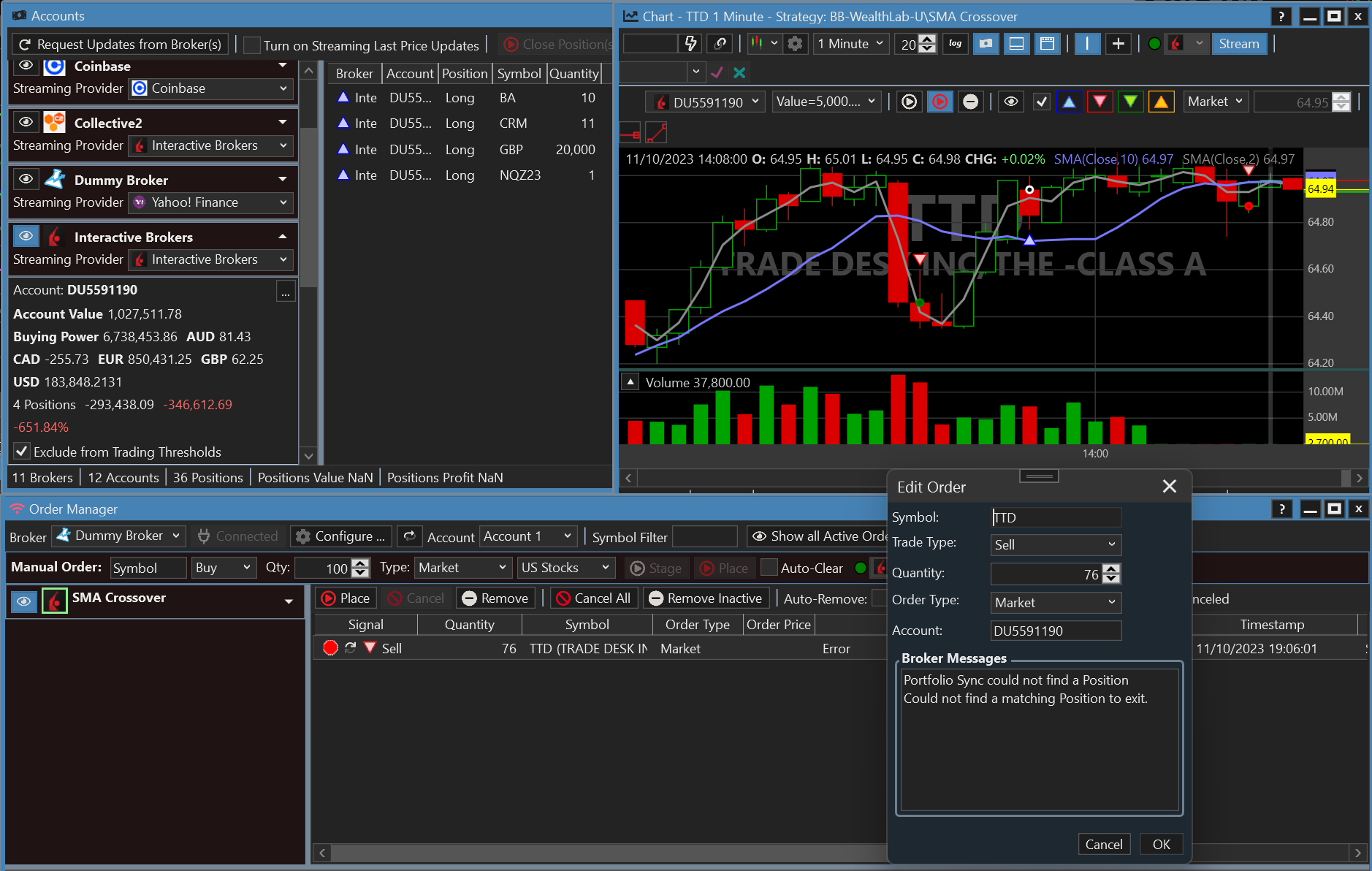1372x871 pixels.
Task: Click the red play circle icon in the chart toolbar
Action: click(940, 102)
